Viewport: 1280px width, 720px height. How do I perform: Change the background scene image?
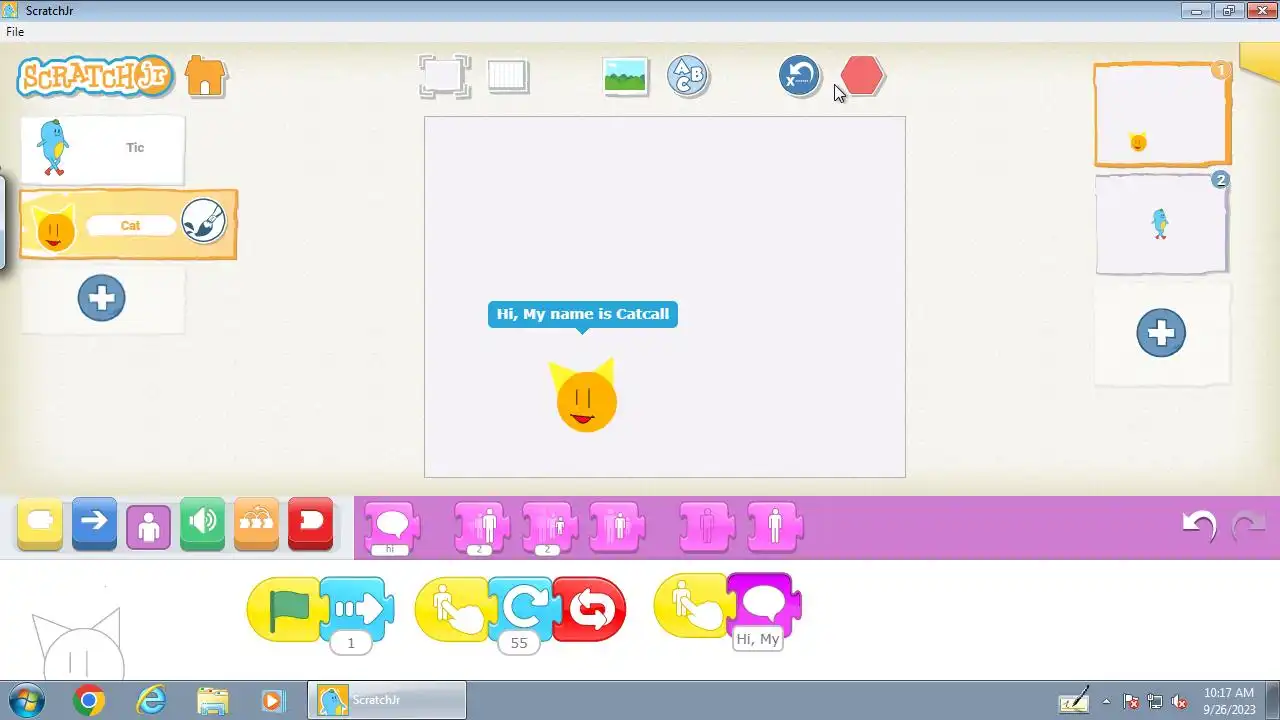[625, 76]
